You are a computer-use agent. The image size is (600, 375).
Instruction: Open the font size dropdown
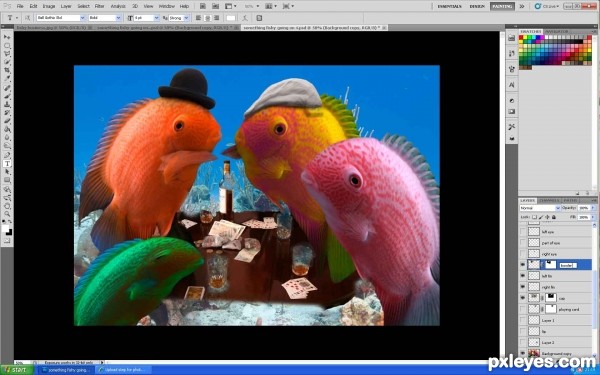pos(156,18)
